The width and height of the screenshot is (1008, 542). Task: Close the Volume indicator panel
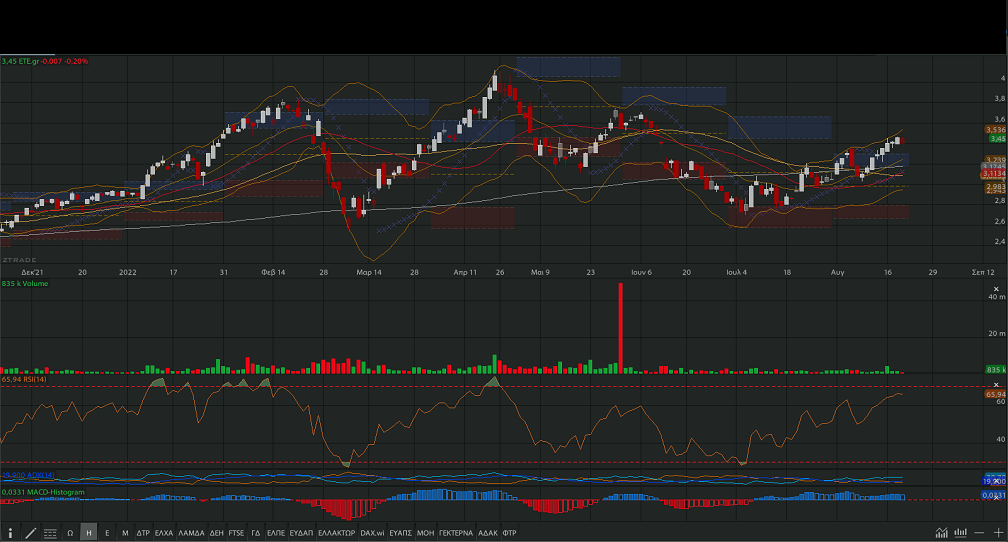tap(995, 285)
